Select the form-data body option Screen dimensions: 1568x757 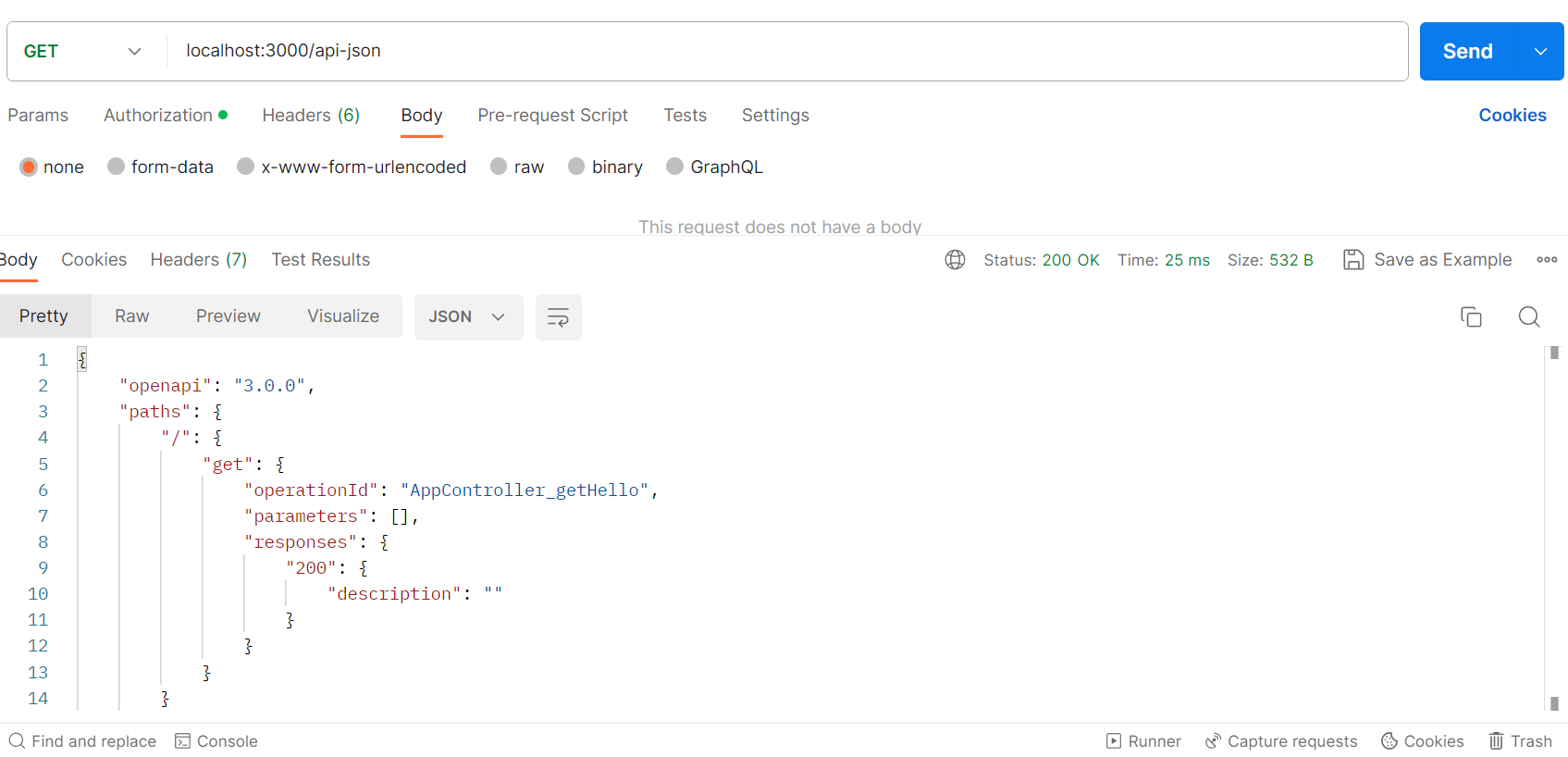[x=116, y=167]
